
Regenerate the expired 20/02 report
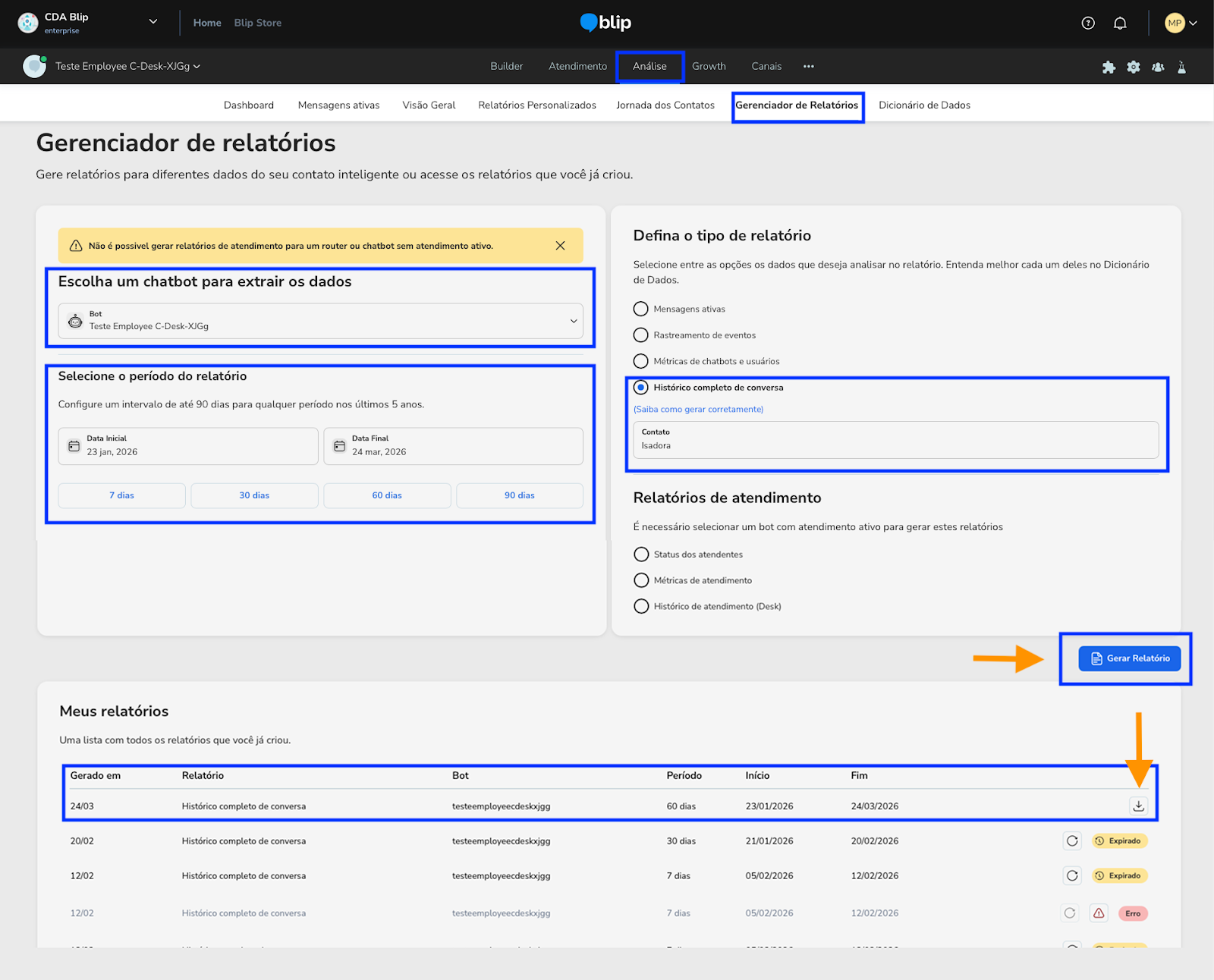(1072, 840)
